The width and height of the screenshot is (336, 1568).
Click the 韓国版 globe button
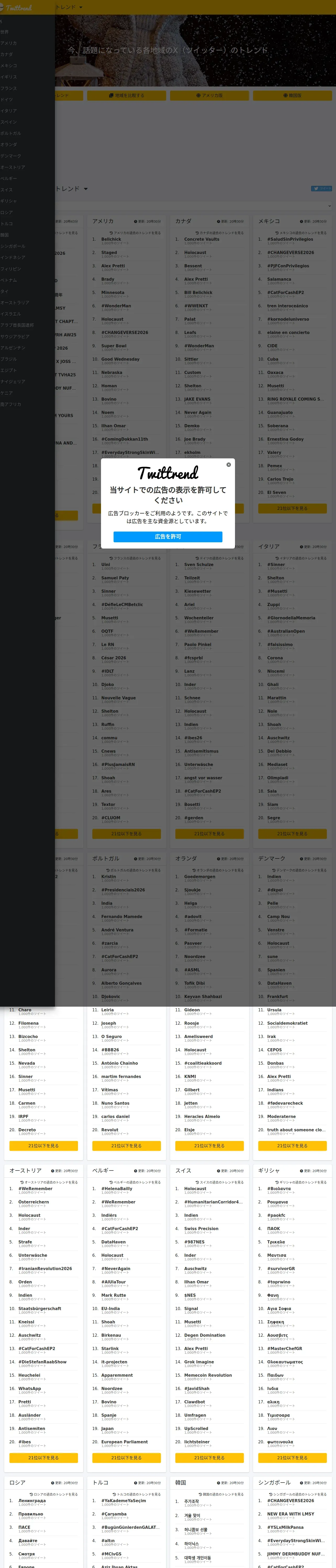pos(292,96)
